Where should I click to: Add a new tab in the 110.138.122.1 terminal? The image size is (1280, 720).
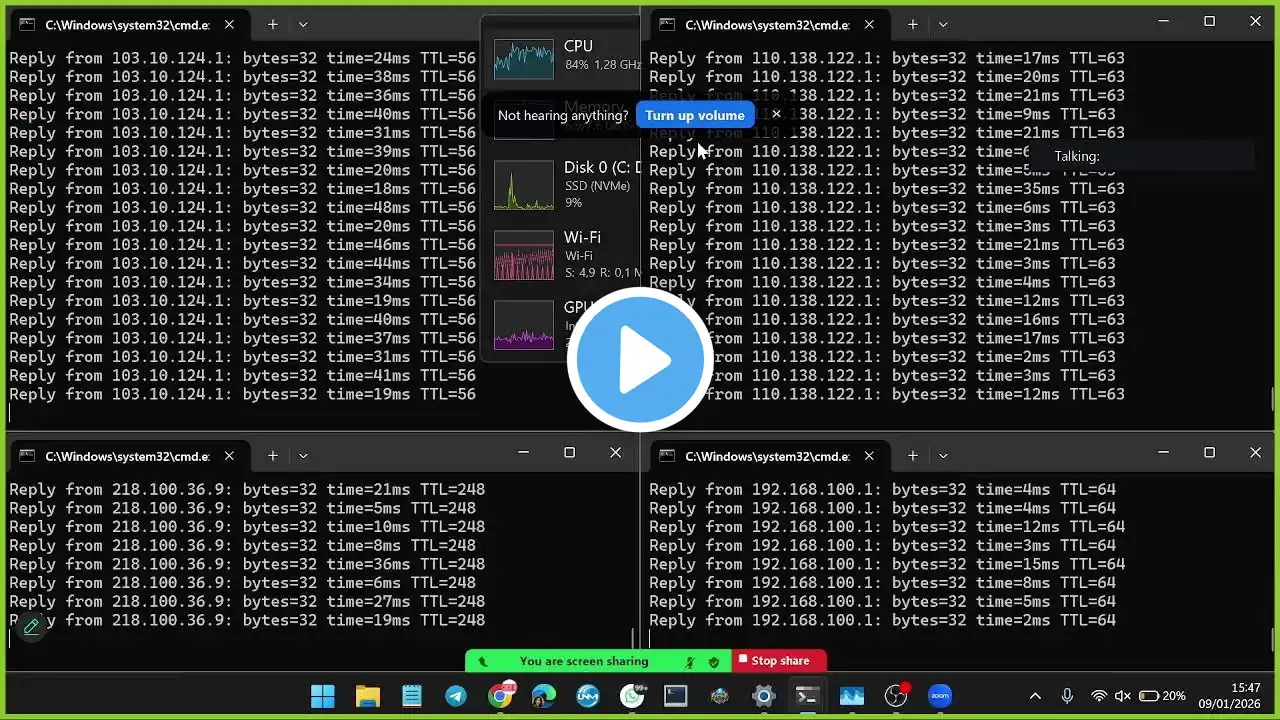coord(913,25)
